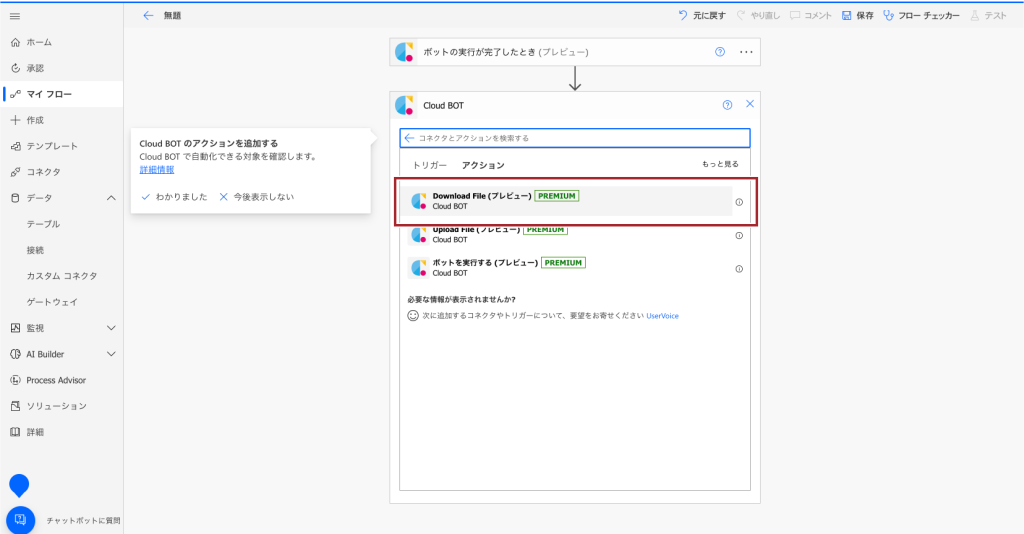Click the テンプレート icon
The height and width of the screenshot is (534, 1024).
pyautogui.click(x=15, y=146)
